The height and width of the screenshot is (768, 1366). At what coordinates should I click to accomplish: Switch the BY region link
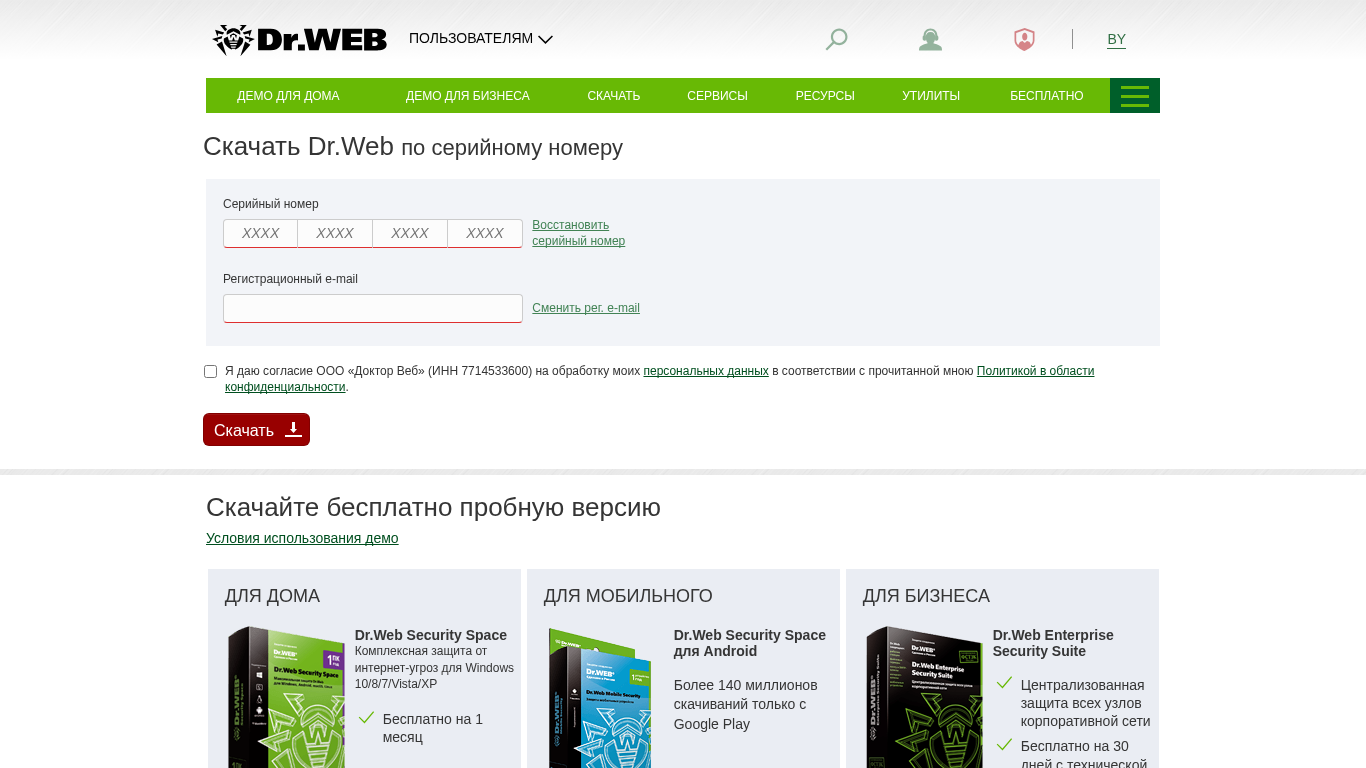(1116, 39)
